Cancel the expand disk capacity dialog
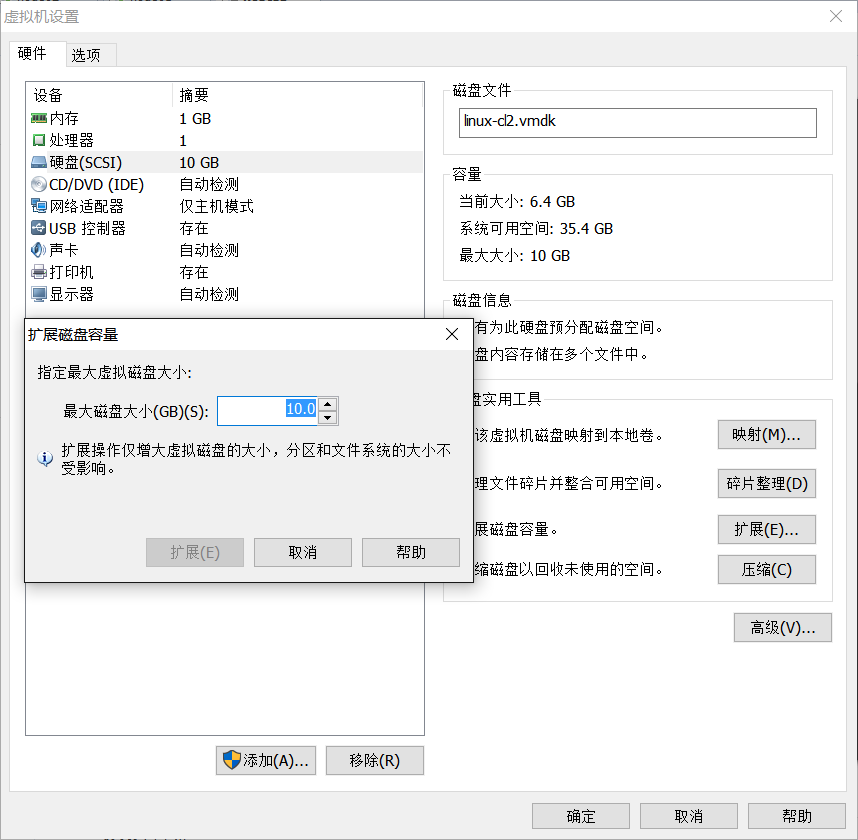Viewport: 858px width, 840px height. [x=302, y=552]
